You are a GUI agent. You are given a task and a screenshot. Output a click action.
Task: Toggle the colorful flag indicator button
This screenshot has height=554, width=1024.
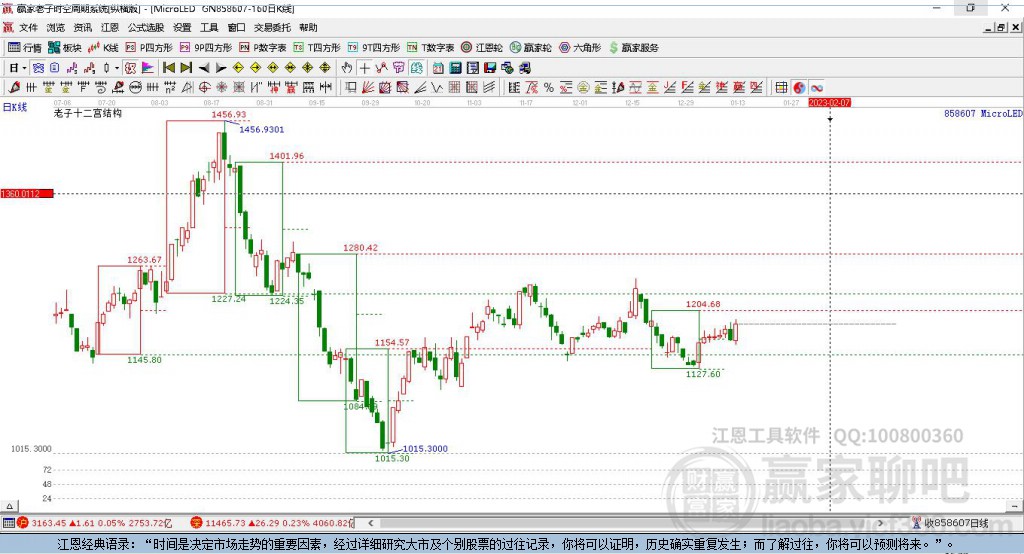(x=148, y=68)
